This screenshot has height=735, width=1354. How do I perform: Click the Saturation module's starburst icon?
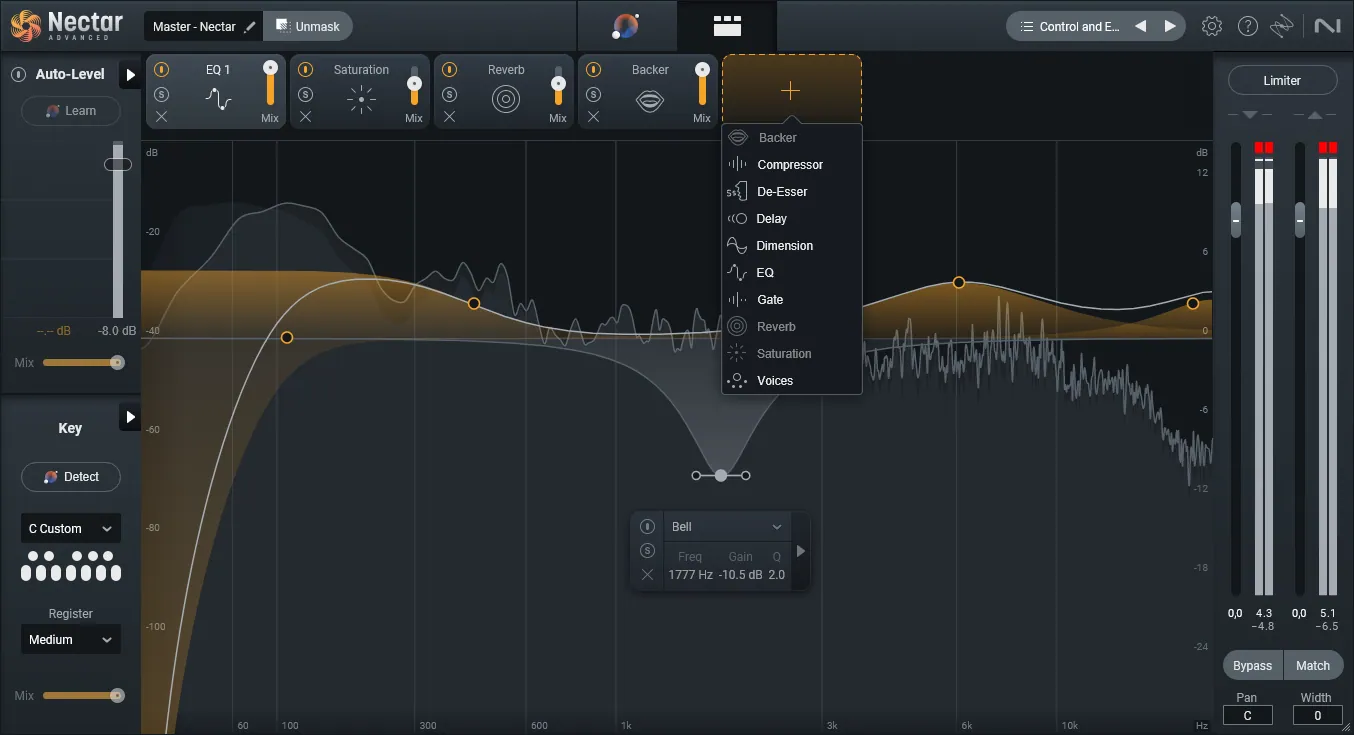360,98
